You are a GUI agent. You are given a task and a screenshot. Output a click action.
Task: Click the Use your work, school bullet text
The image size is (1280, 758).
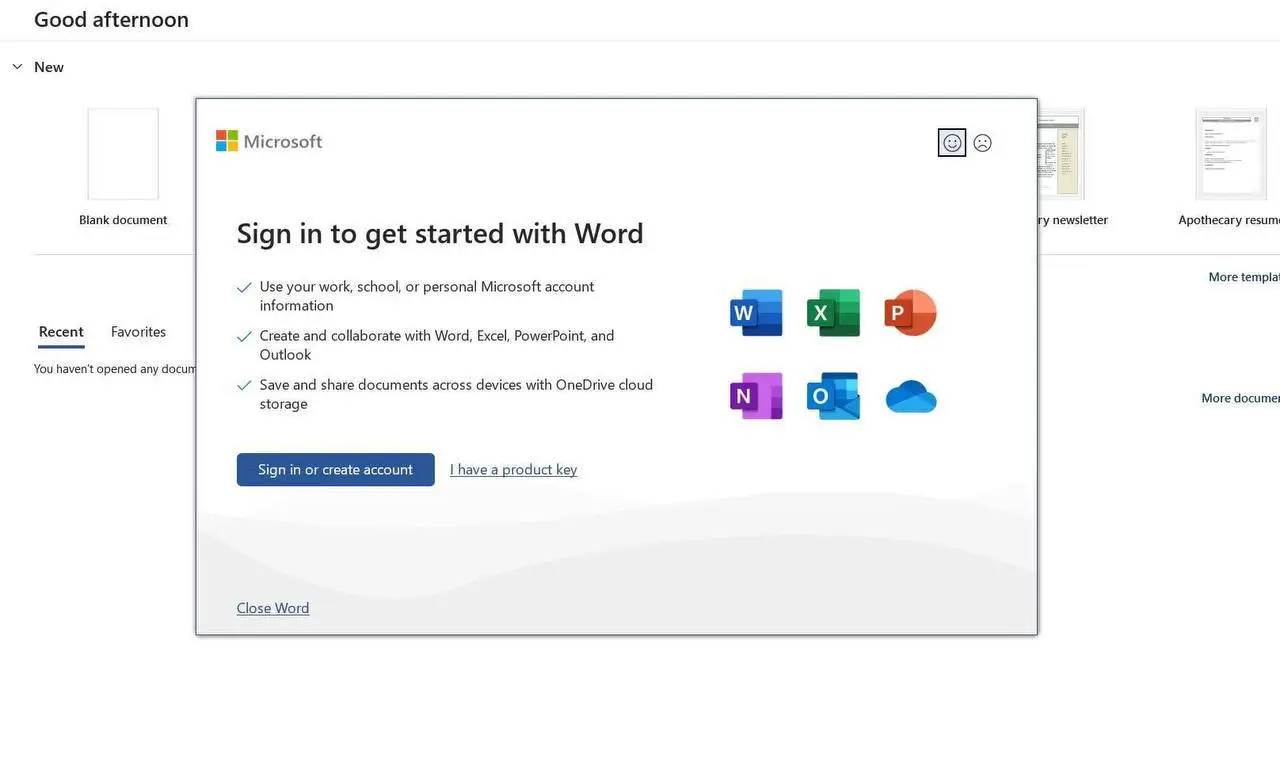point(427,296)
